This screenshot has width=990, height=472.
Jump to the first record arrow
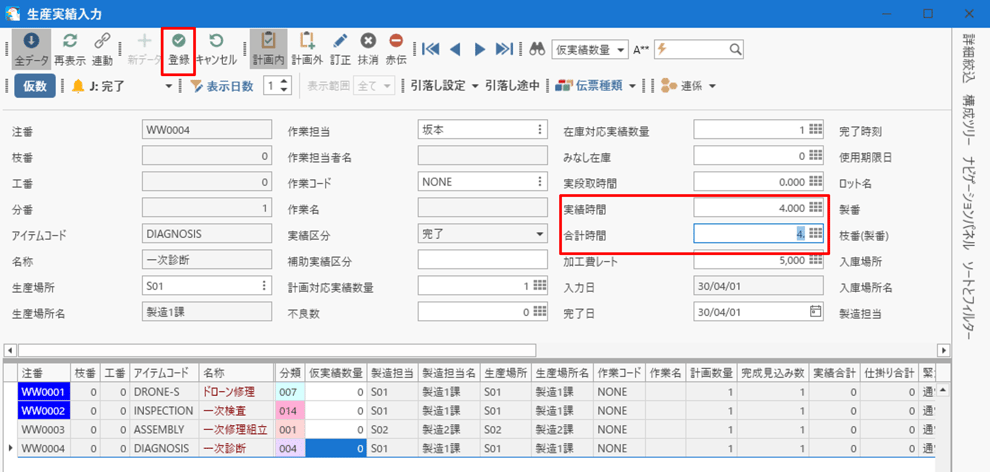(x=430, y=49)
